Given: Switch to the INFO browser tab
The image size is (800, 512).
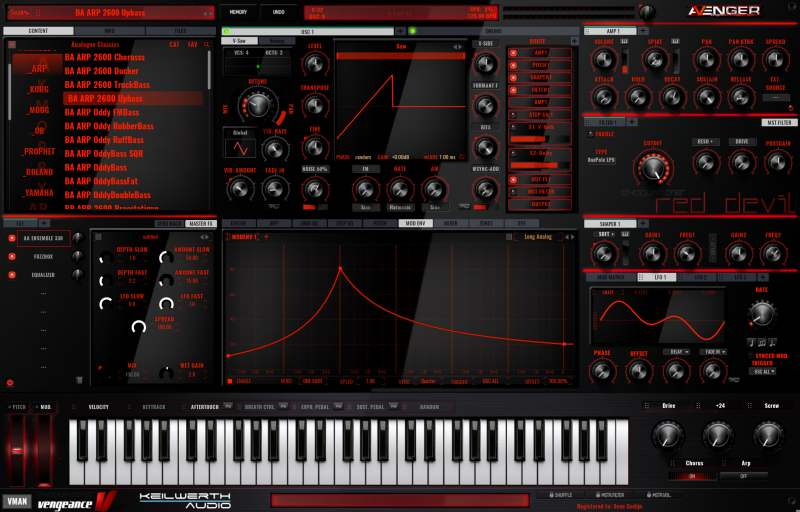Looking at the screenshot, I should [109, 31].
